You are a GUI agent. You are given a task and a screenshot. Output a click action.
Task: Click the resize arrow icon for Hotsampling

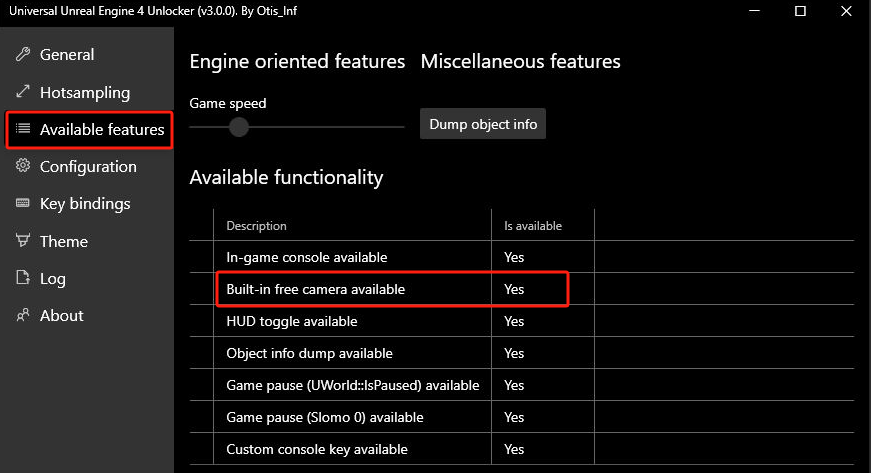pos(23,92)
